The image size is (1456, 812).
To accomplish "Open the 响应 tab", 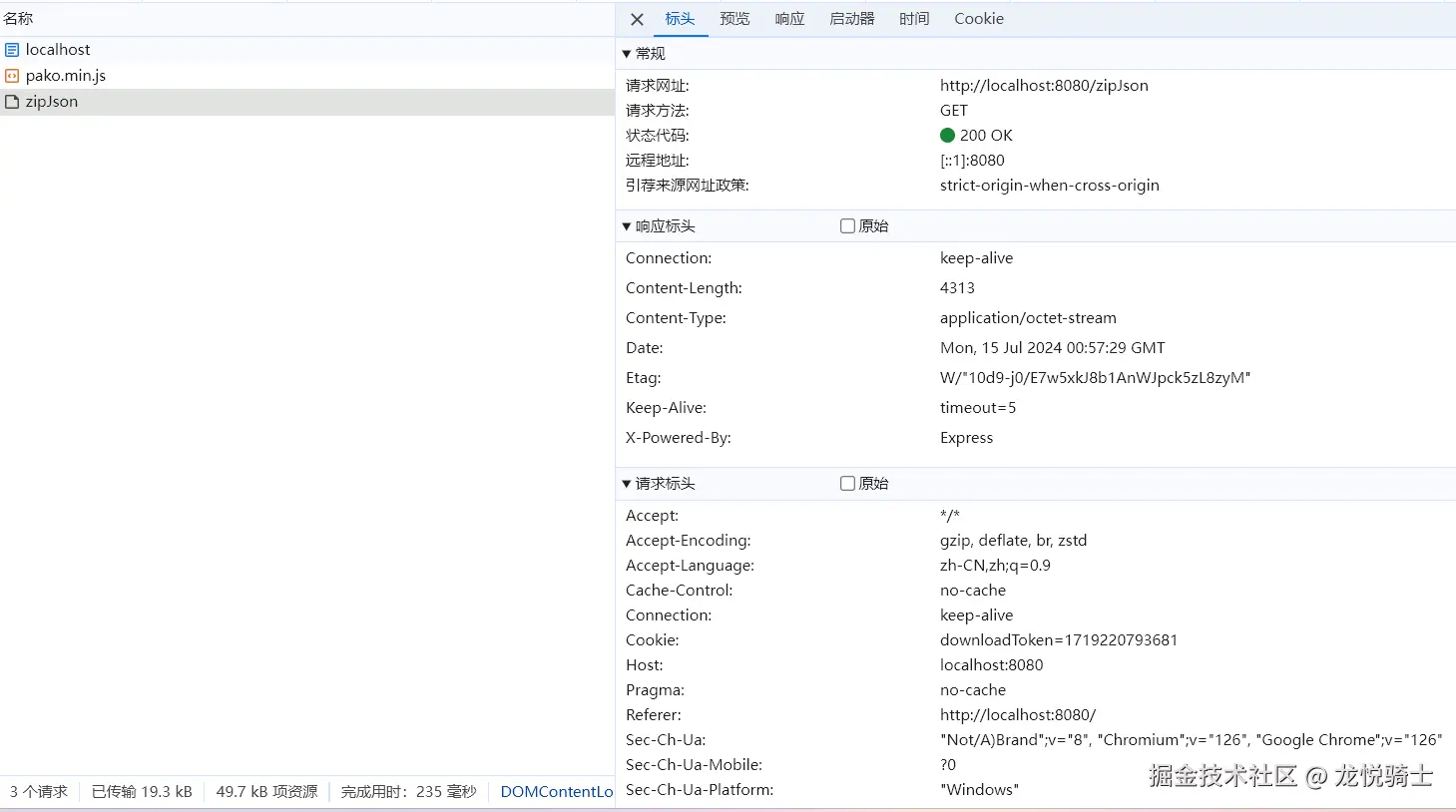I will tap(789, 19).
